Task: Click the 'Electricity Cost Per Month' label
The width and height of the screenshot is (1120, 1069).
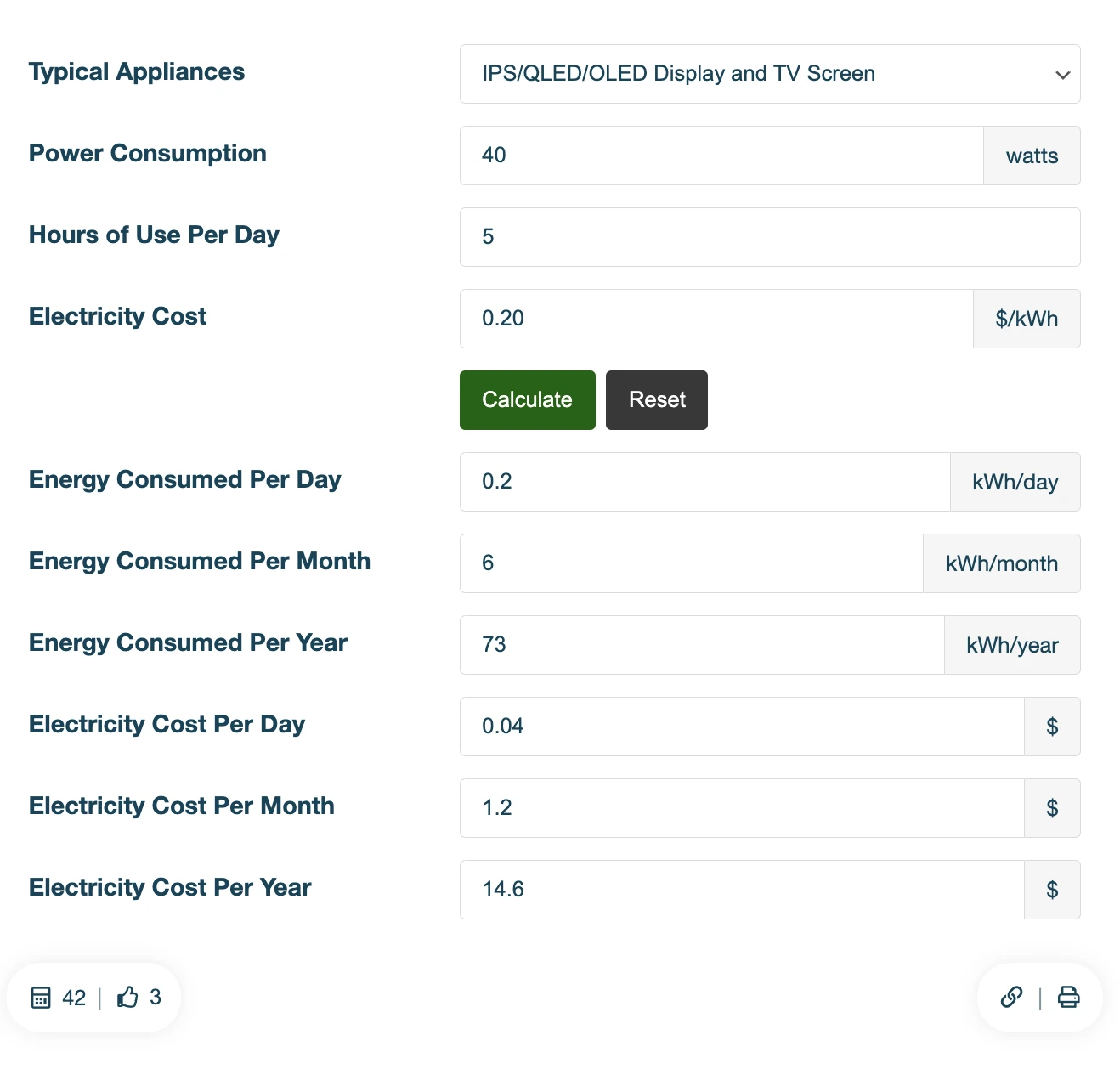Action: (x=182, y=806)
